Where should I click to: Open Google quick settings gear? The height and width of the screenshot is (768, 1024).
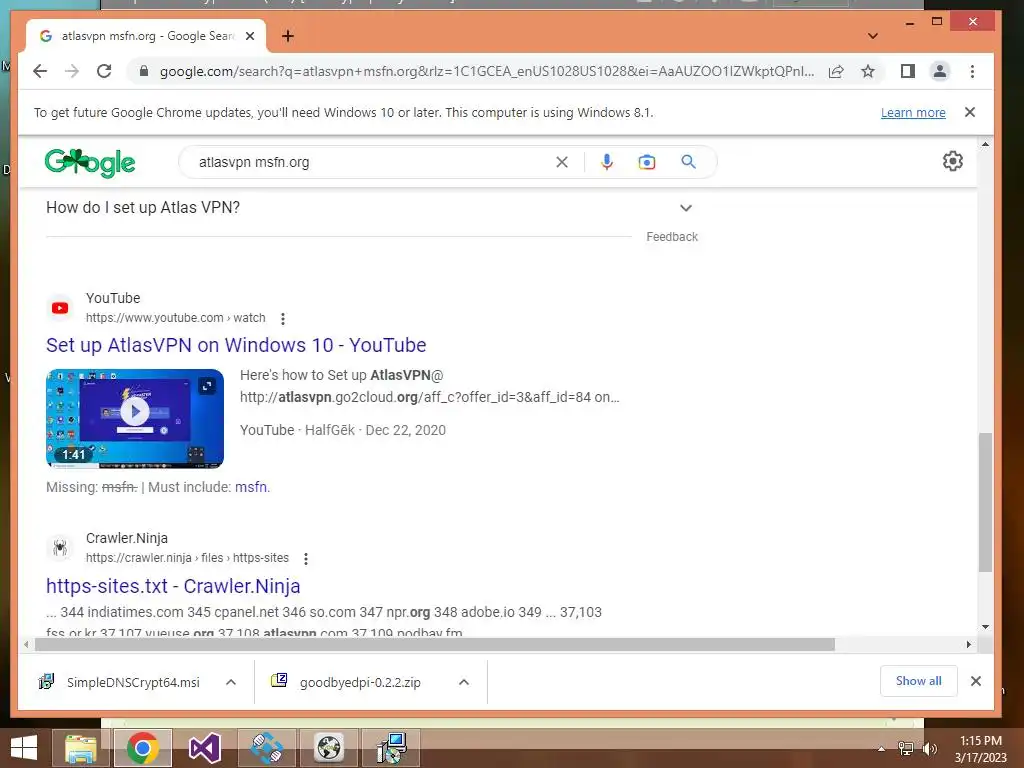(x=953, y=161)
